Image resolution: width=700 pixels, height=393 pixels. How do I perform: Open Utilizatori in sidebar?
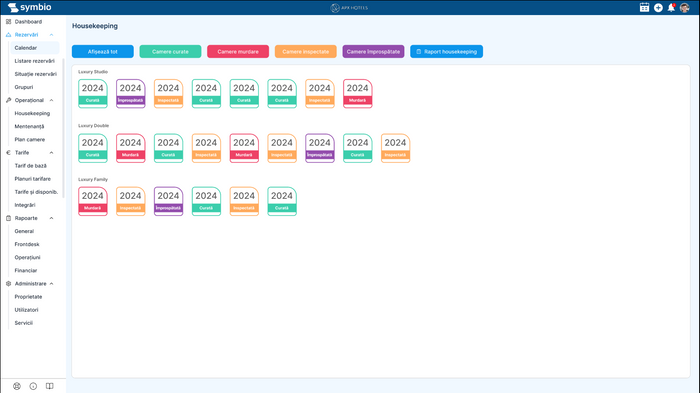(26, 310)
